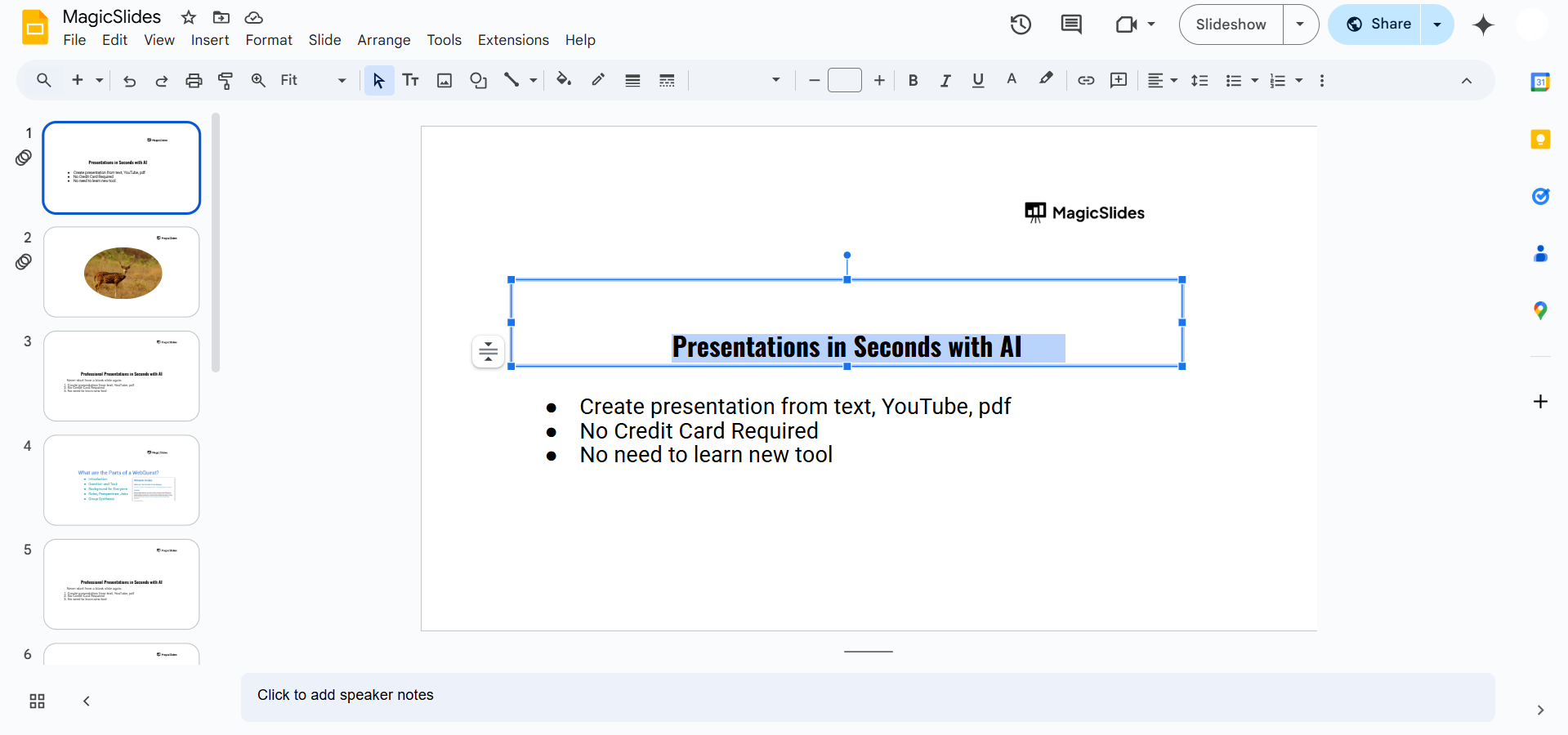
Task: Expand the Share options dropdown
Action: coord(1437,24)
